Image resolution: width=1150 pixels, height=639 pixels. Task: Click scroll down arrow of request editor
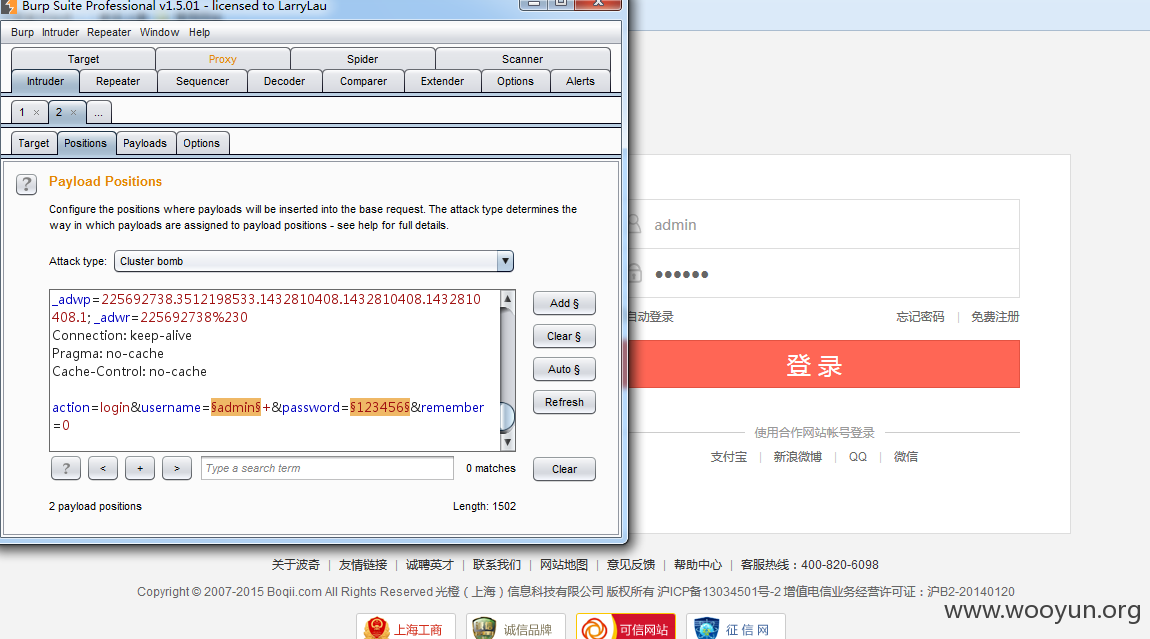coord(507,442)
